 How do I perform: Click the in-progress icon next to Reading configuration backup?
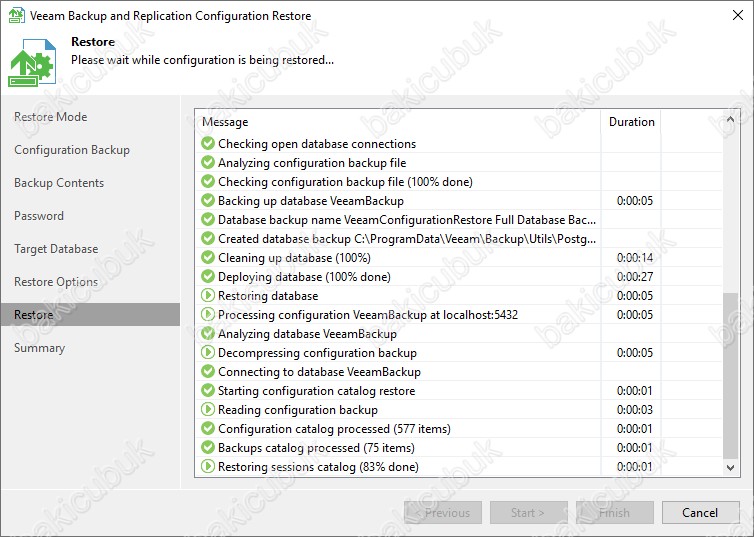point(208,410)
